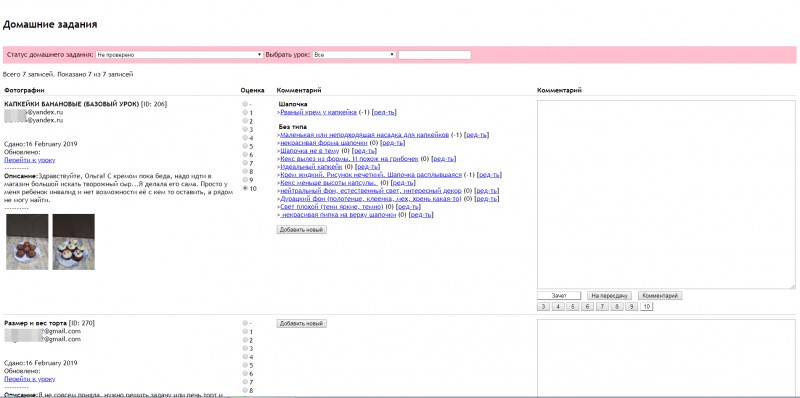Insert comment 'Дурацкий фон (полотенце, клеенка...)'
This screenshot has height=398, width=800.
371,198
